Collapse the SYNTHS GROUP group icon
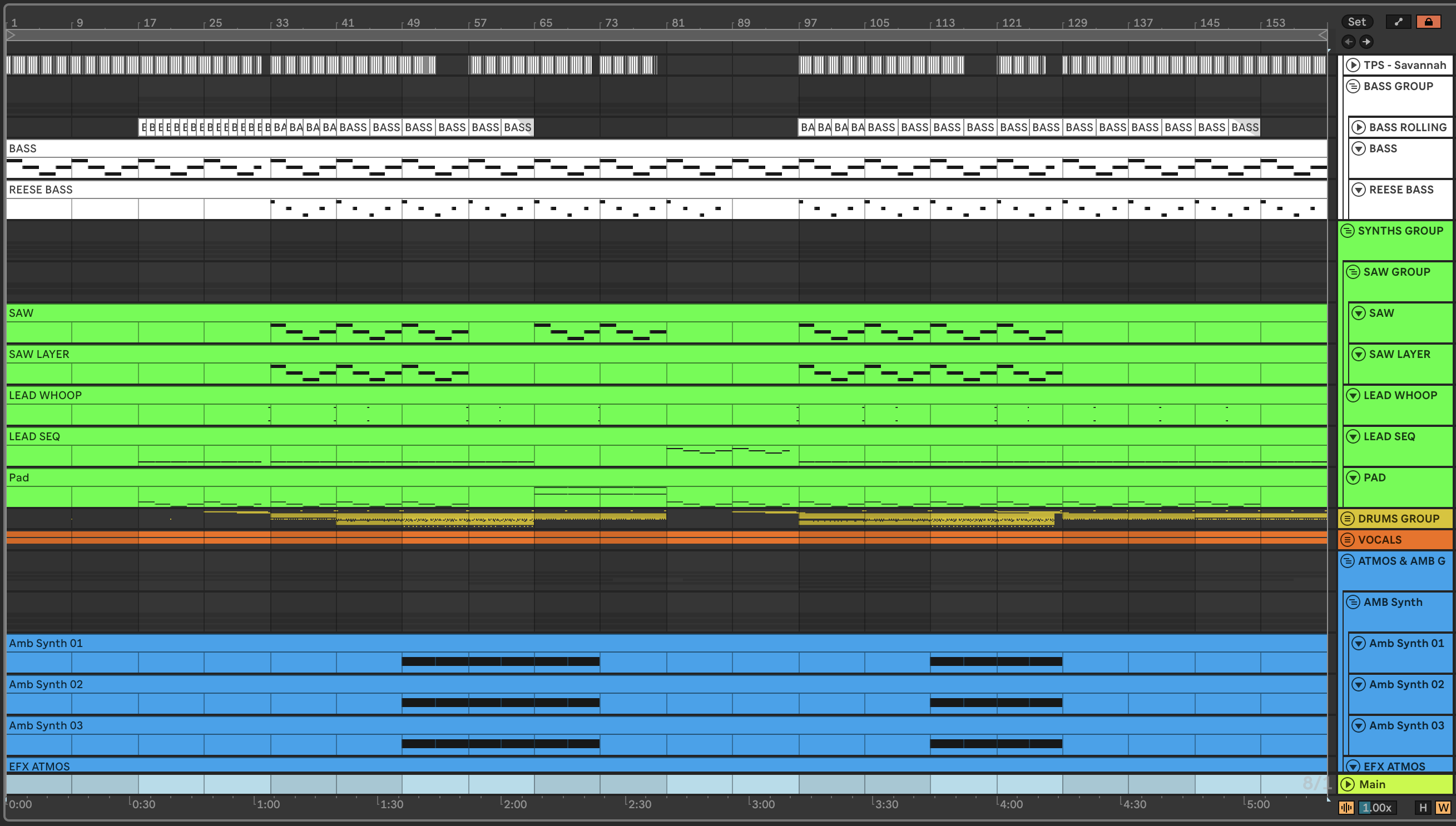Image resolution: width=1456 pixels, height=826 pixels. [1348, 231]
